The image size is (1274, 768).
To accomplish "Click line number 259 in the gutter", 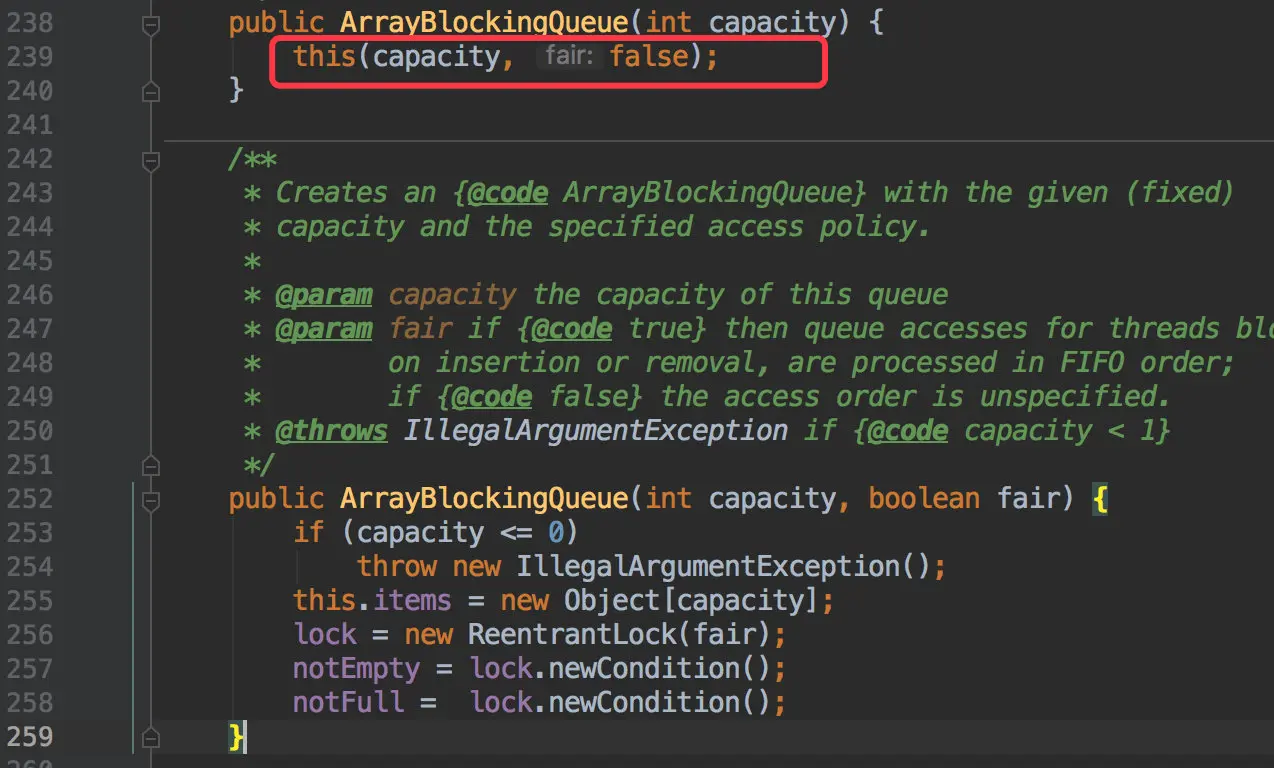I will [30, 737].
